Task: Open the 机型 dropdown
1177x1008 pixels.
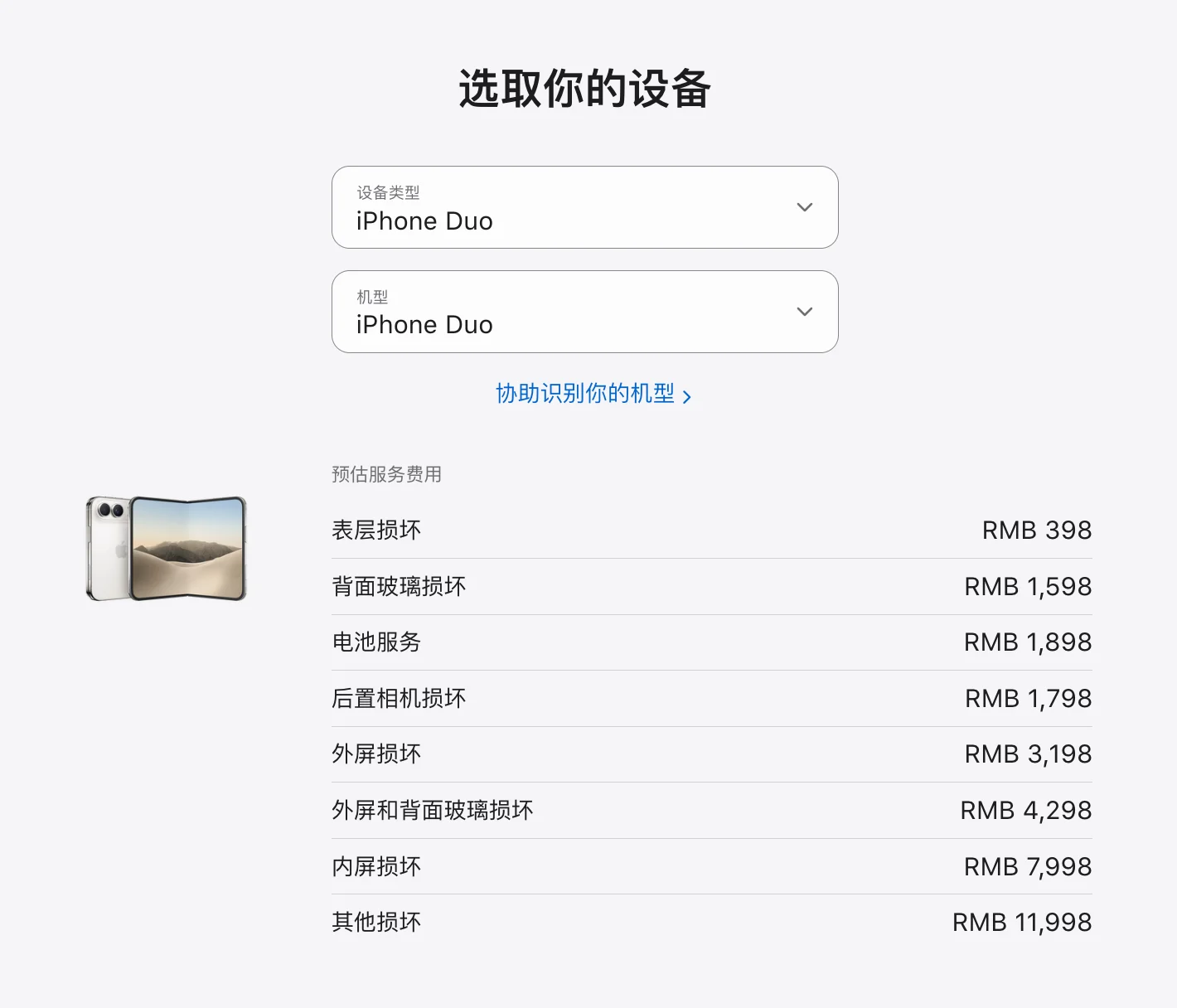Action: click(584, 312)
